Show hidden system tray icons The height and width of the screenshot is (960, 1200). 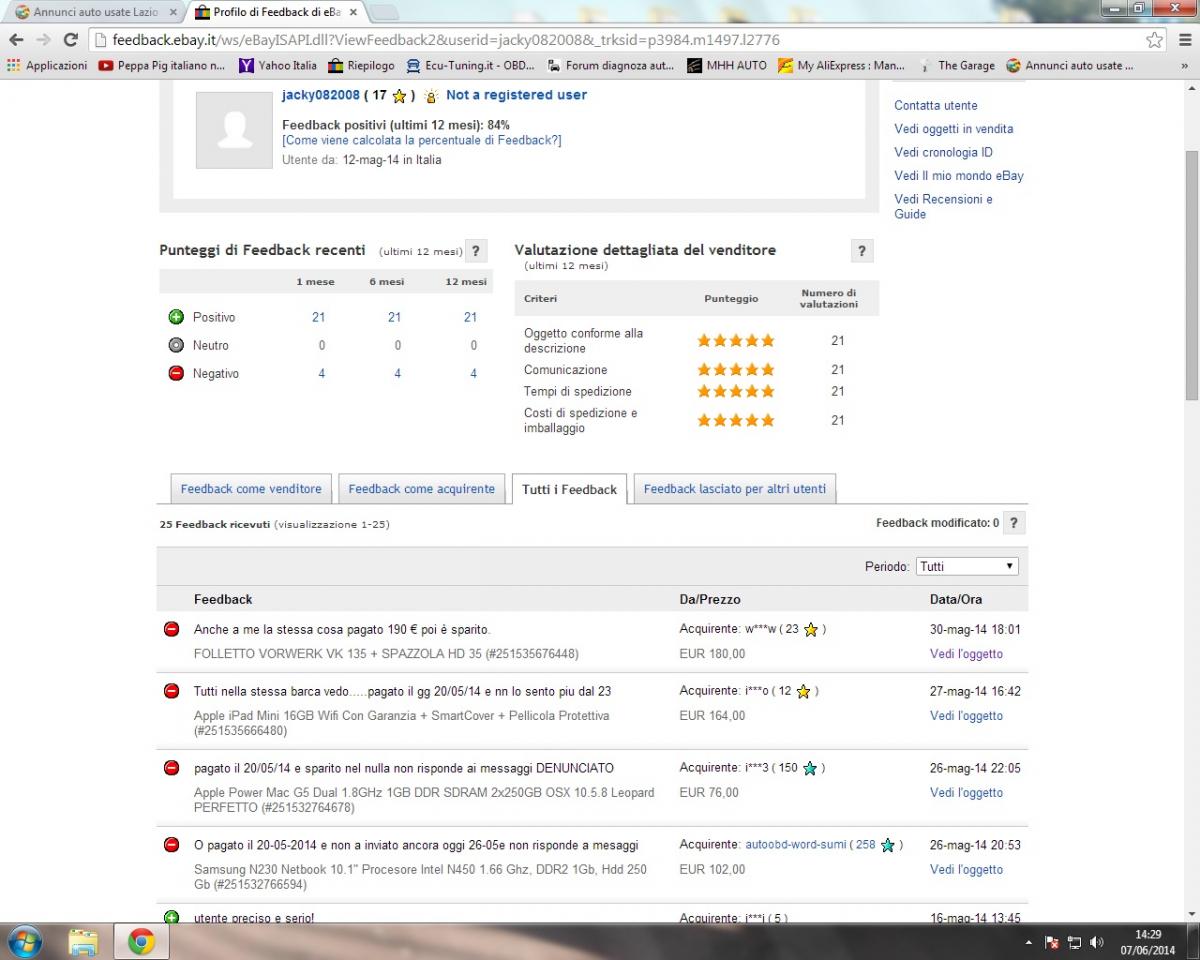pos(1029,943)
